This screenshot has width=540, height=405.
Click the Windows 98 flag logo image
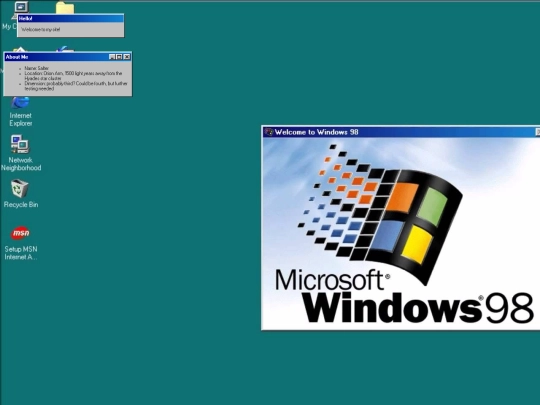click(x=379, y=215)
